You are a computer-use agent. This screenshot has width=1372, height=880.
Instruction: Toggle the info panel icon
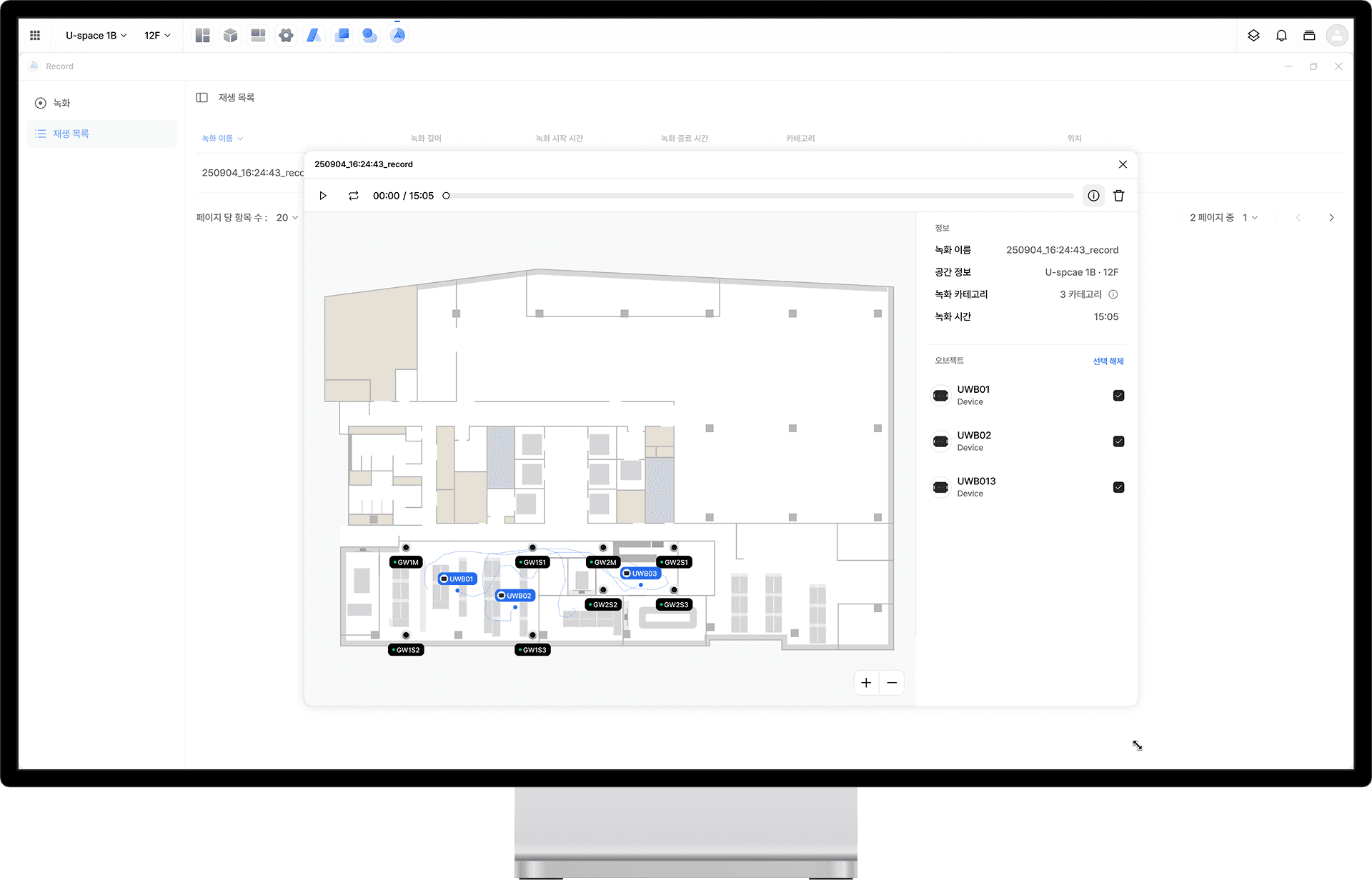click(x=1093, y=196)
